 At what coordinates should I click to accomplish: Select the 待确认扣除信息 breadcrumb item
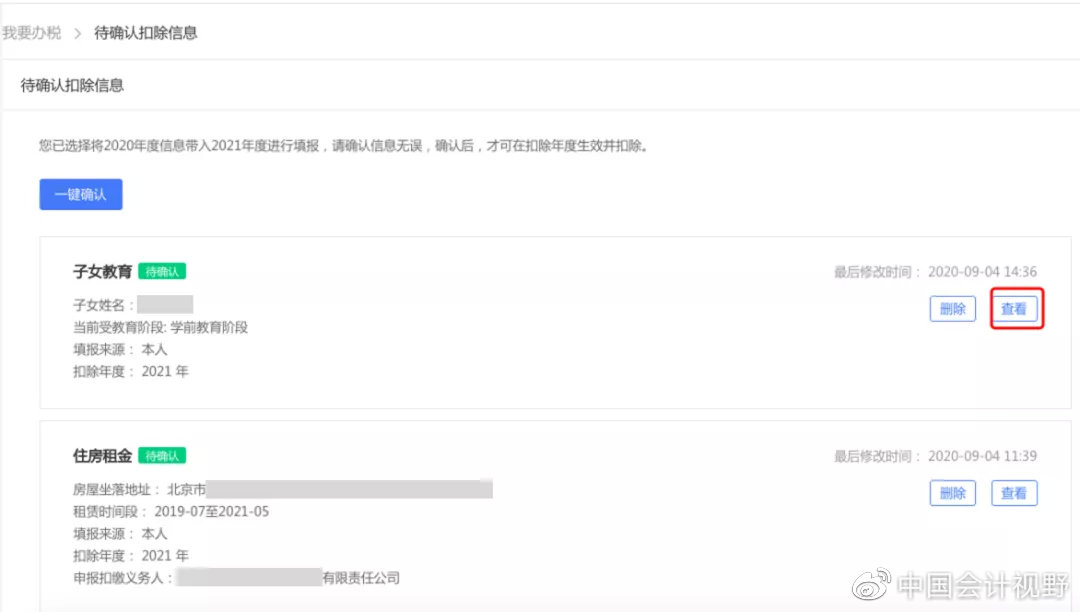pos(145,32)
